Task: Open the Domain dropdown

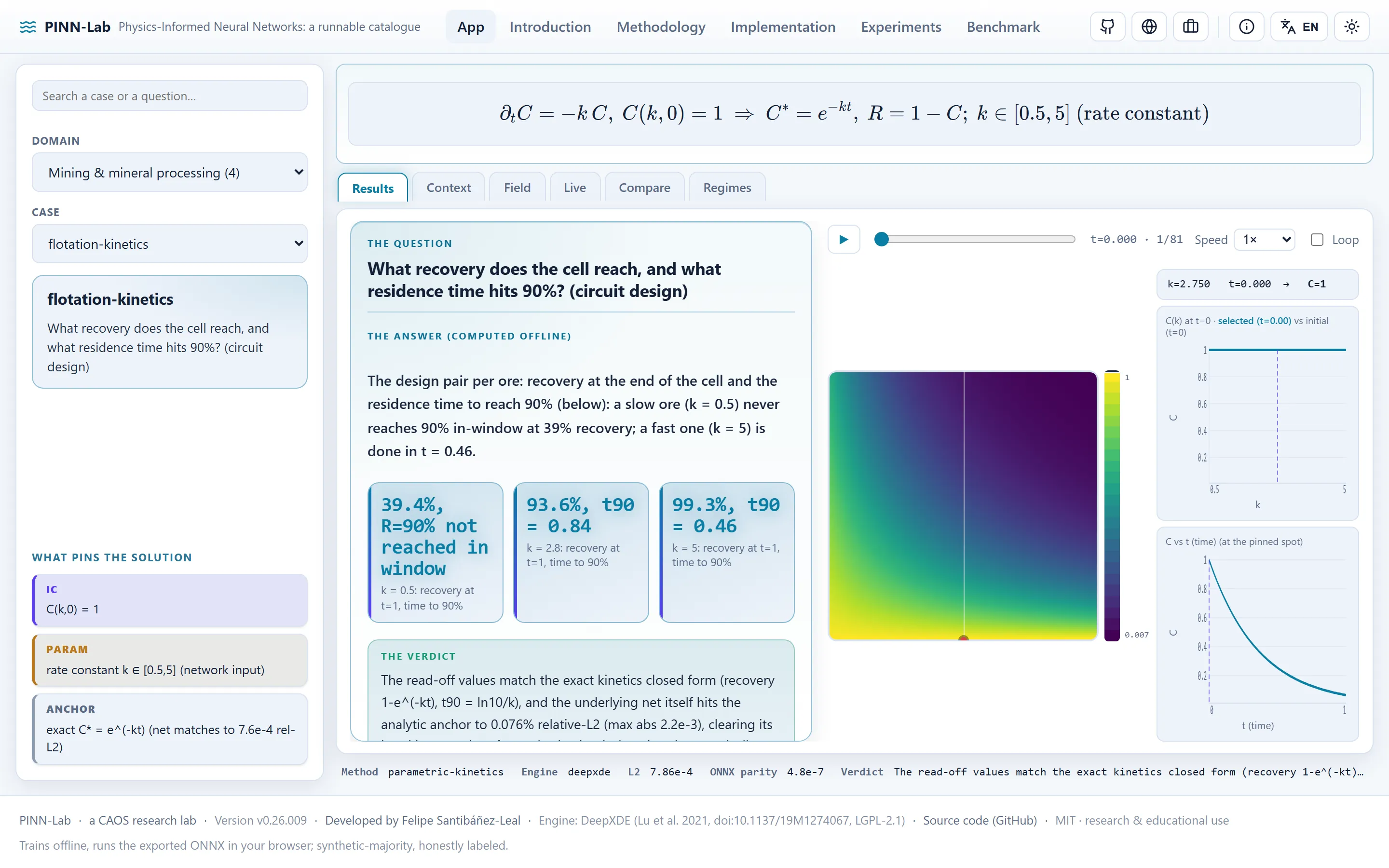Action: tap(169, 172)
